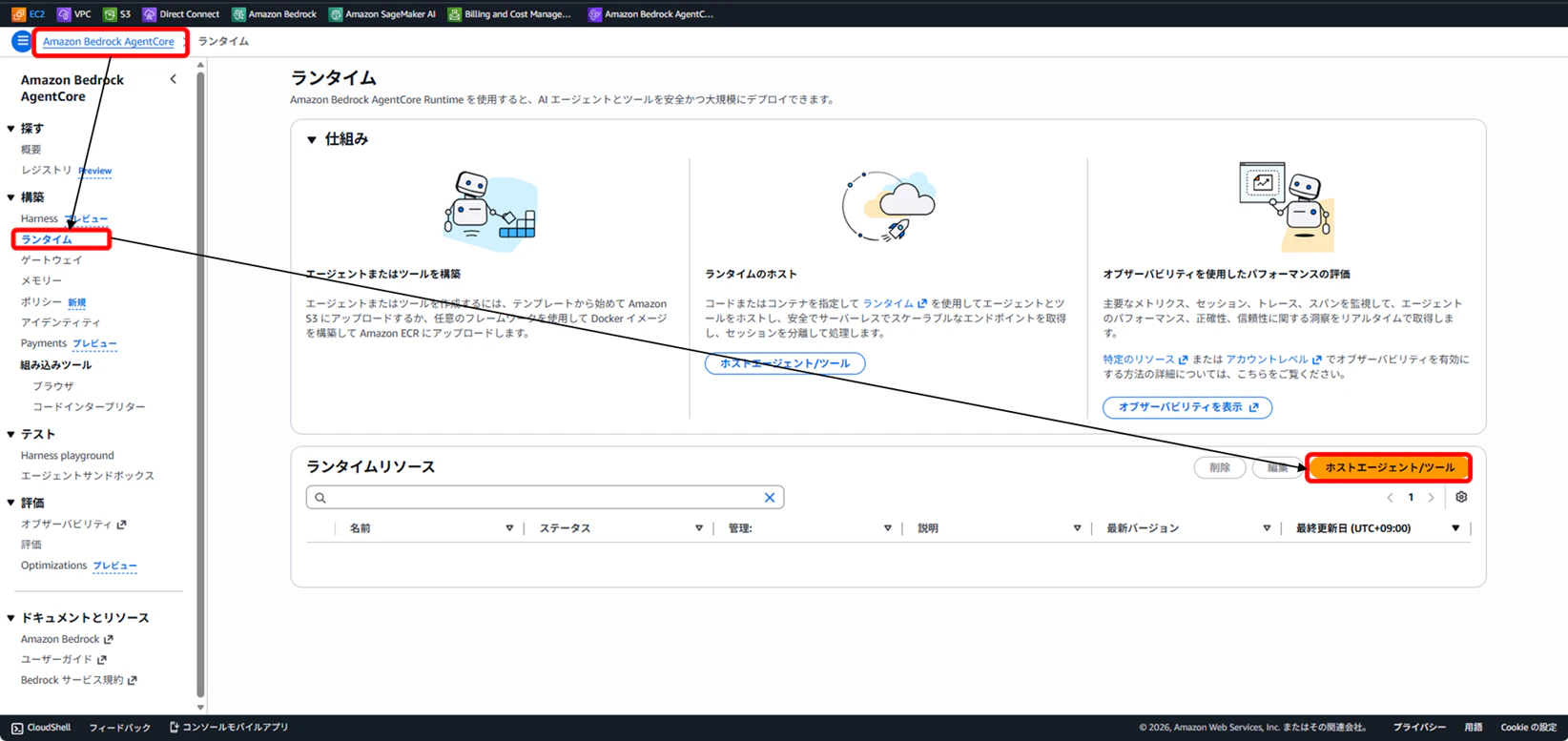
Task: Sort table by 最新バージョン column
Action: tap(1267, 528)
